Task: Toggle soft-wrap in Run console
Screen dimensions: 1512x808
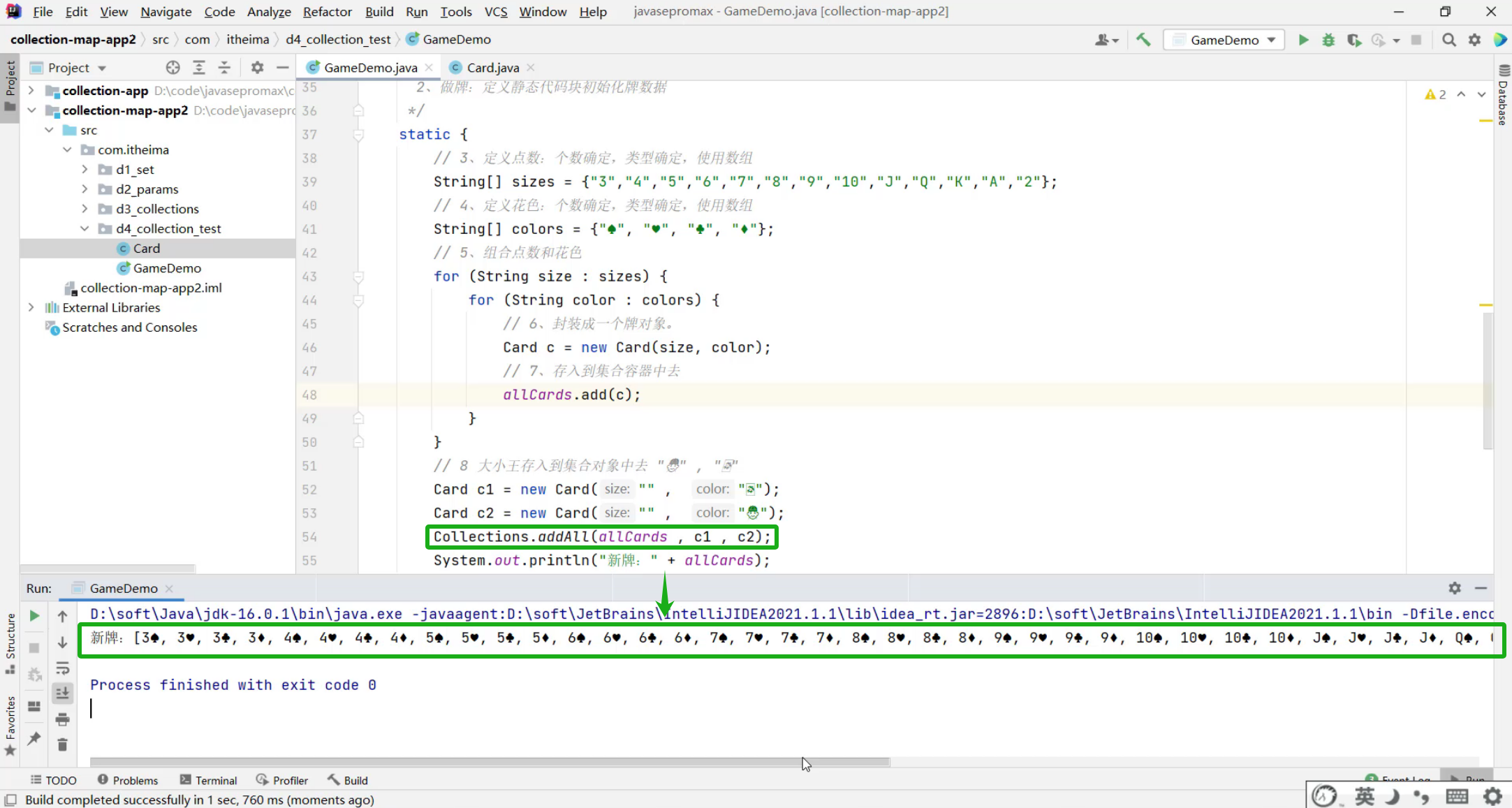Action: coord(62,668)
